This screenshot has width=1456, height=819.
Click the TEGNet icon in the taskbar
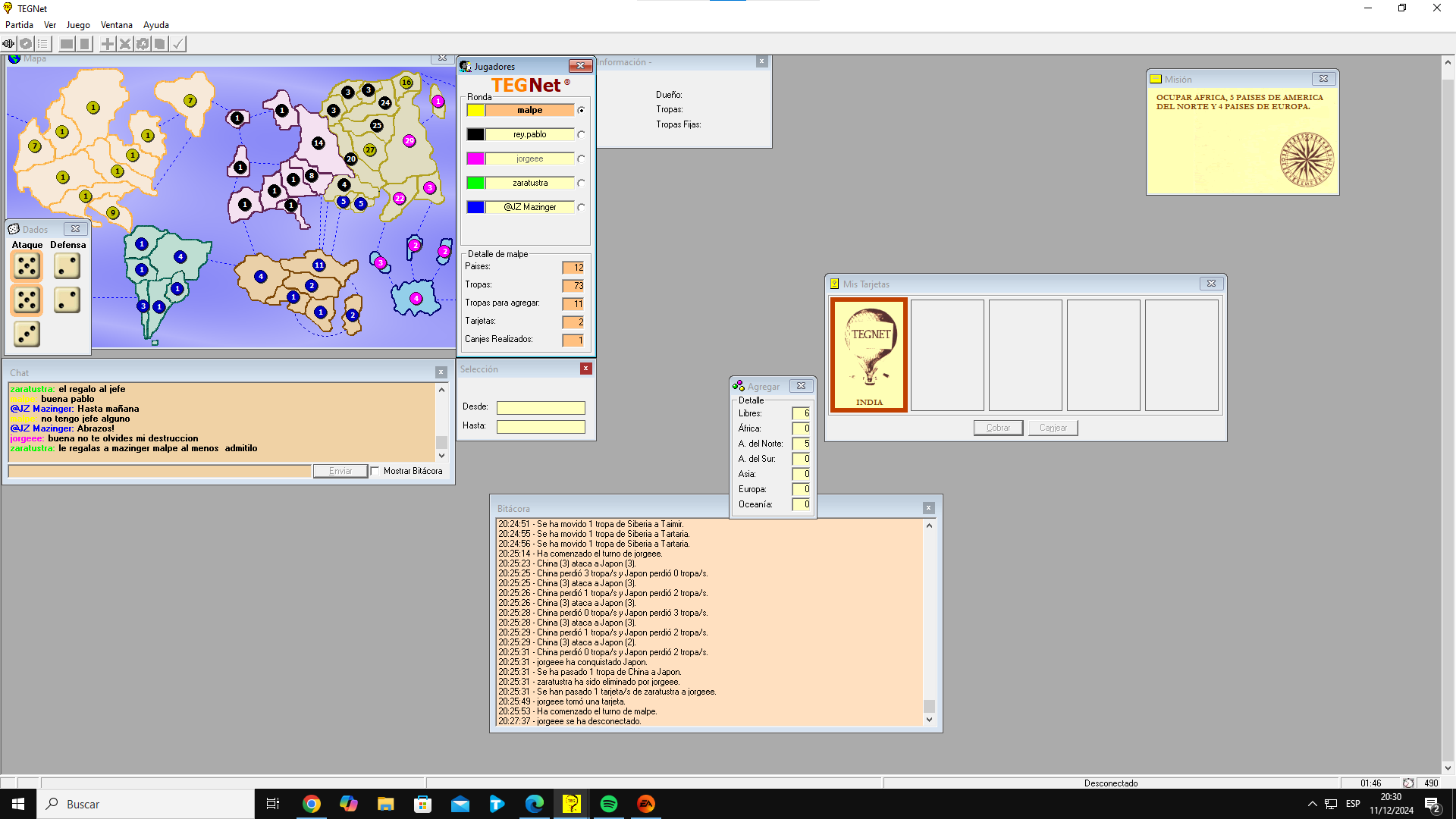coord(571,804)
